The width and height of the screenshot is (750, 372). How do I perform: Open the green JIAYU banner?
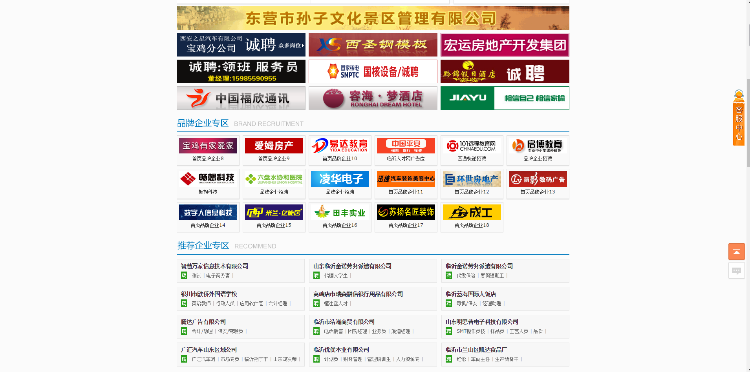click(x=505, y=98)
